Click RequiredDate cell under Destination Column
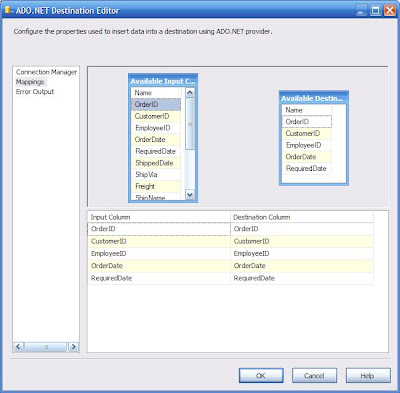 click(x=302, y=278)
